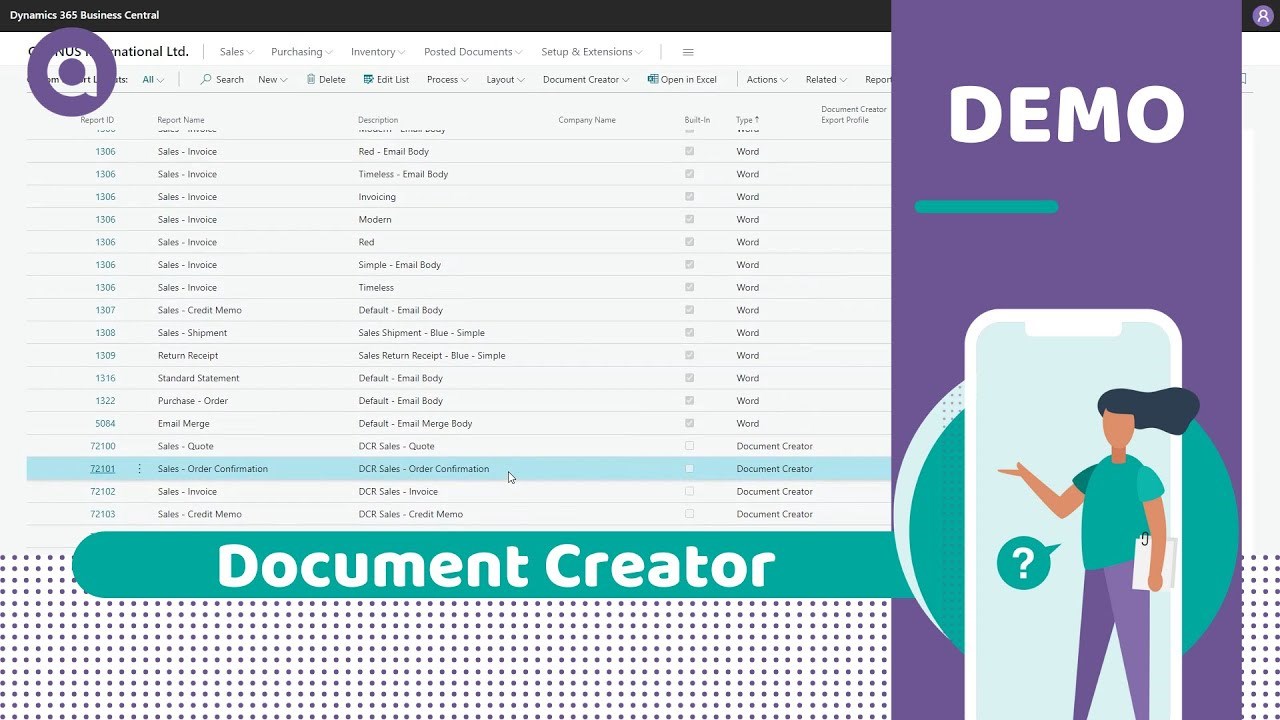Toggle Built-In checkbox for Red - Email Body
Screen dimensions: 1280x720
pos(689,151)
